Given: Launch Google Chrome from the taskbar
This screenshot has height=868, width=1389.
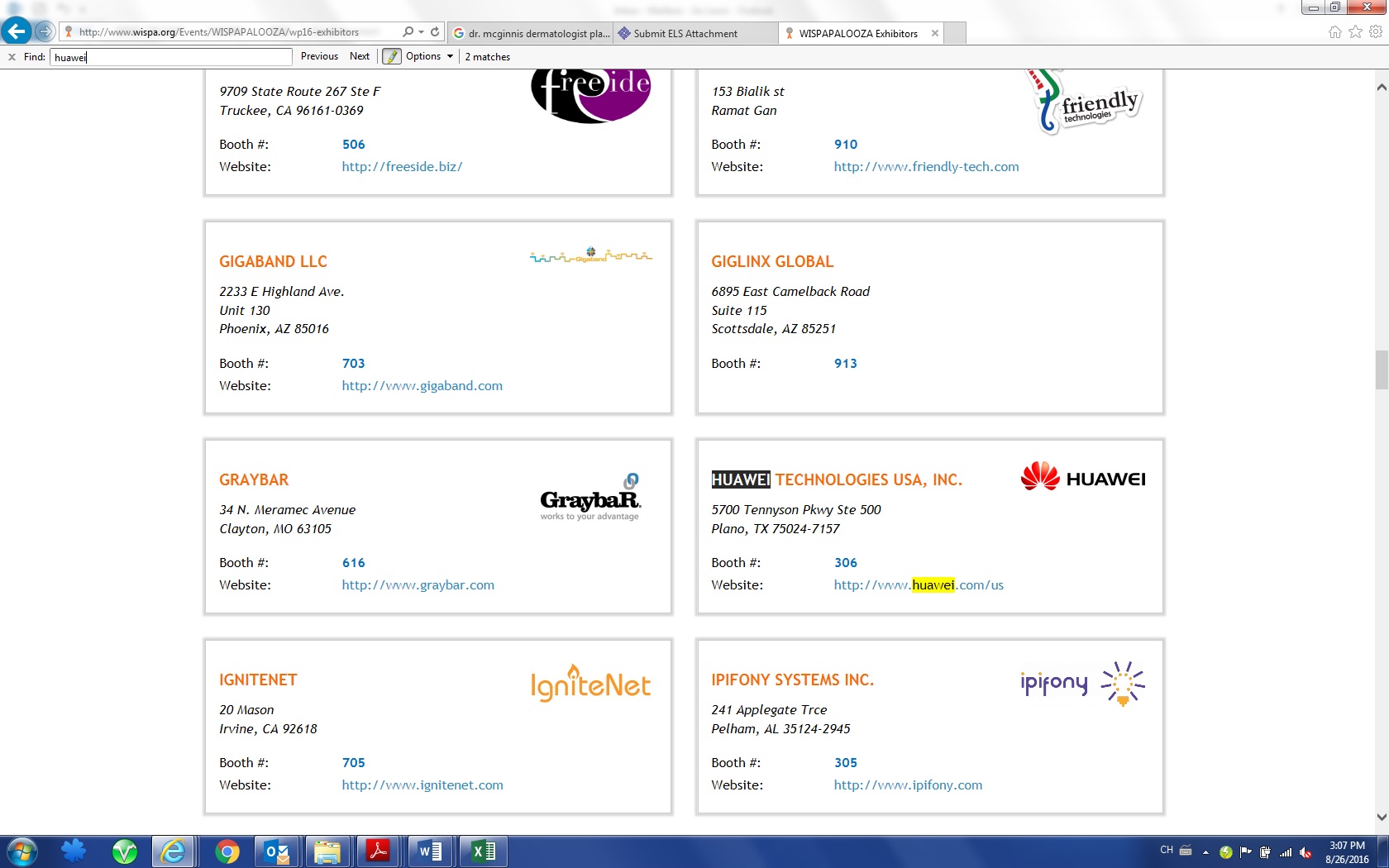Looking at the screenshot, I should tap(227, 851).
